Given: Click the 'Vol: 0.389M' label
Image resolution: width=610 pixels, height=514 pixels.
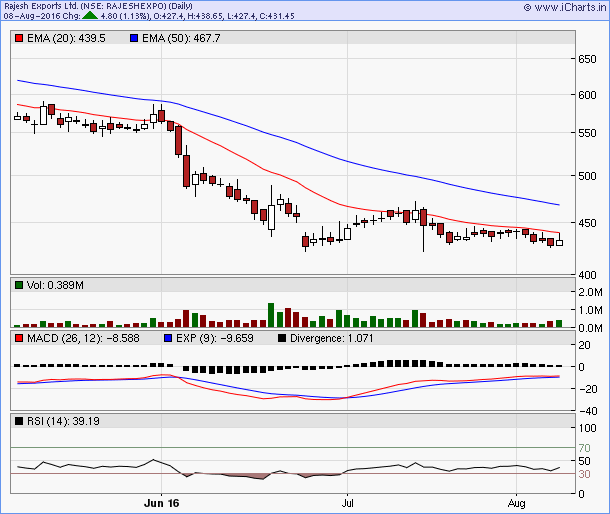Looking at the screenshot, I should [x=55, y=285].
